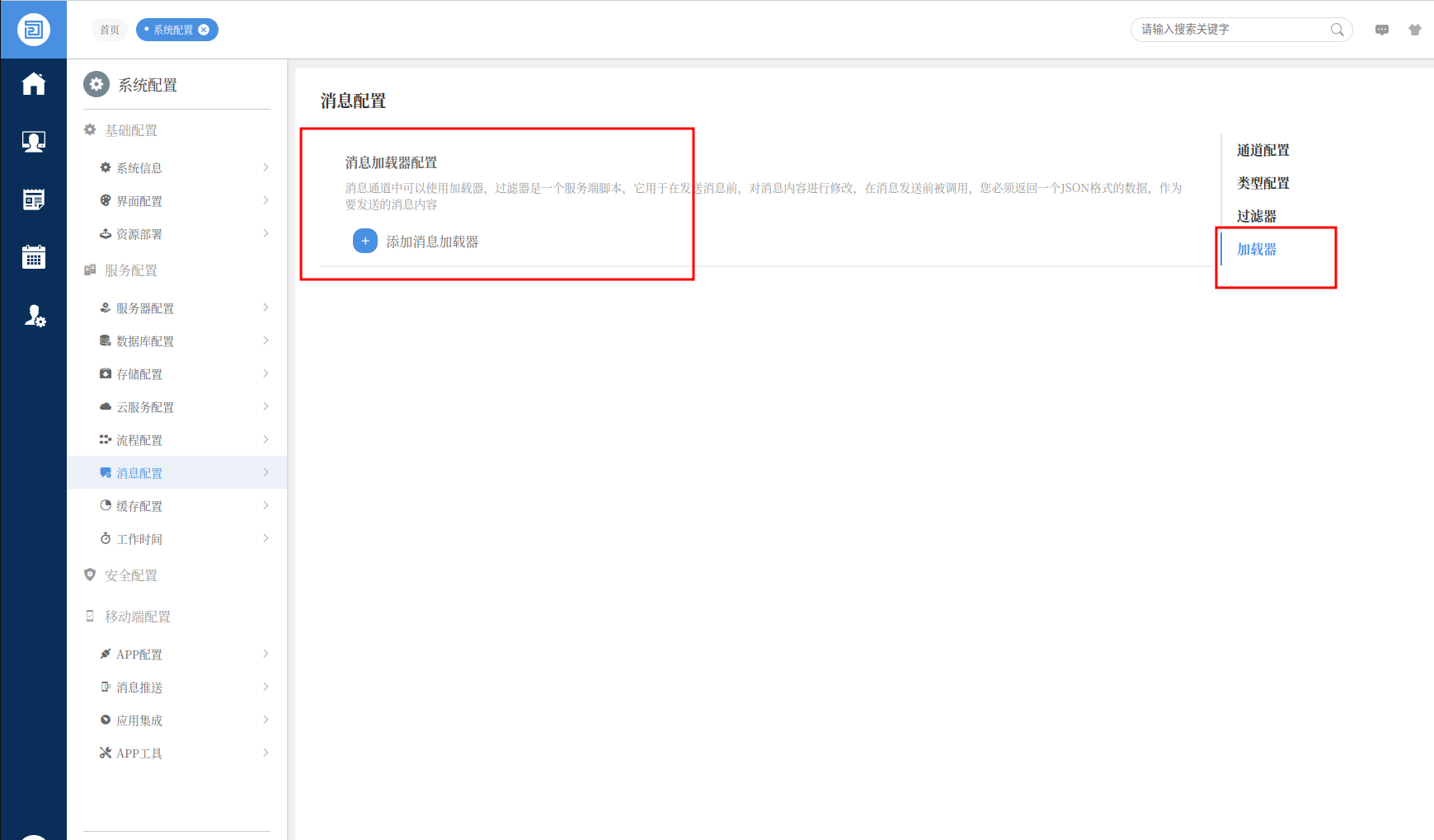The height and width of the screenshot is (840, 1434).
Task: Expand the 缓存配置 chevron arrow
Action: pyautogui.click(x=266, y=505)
